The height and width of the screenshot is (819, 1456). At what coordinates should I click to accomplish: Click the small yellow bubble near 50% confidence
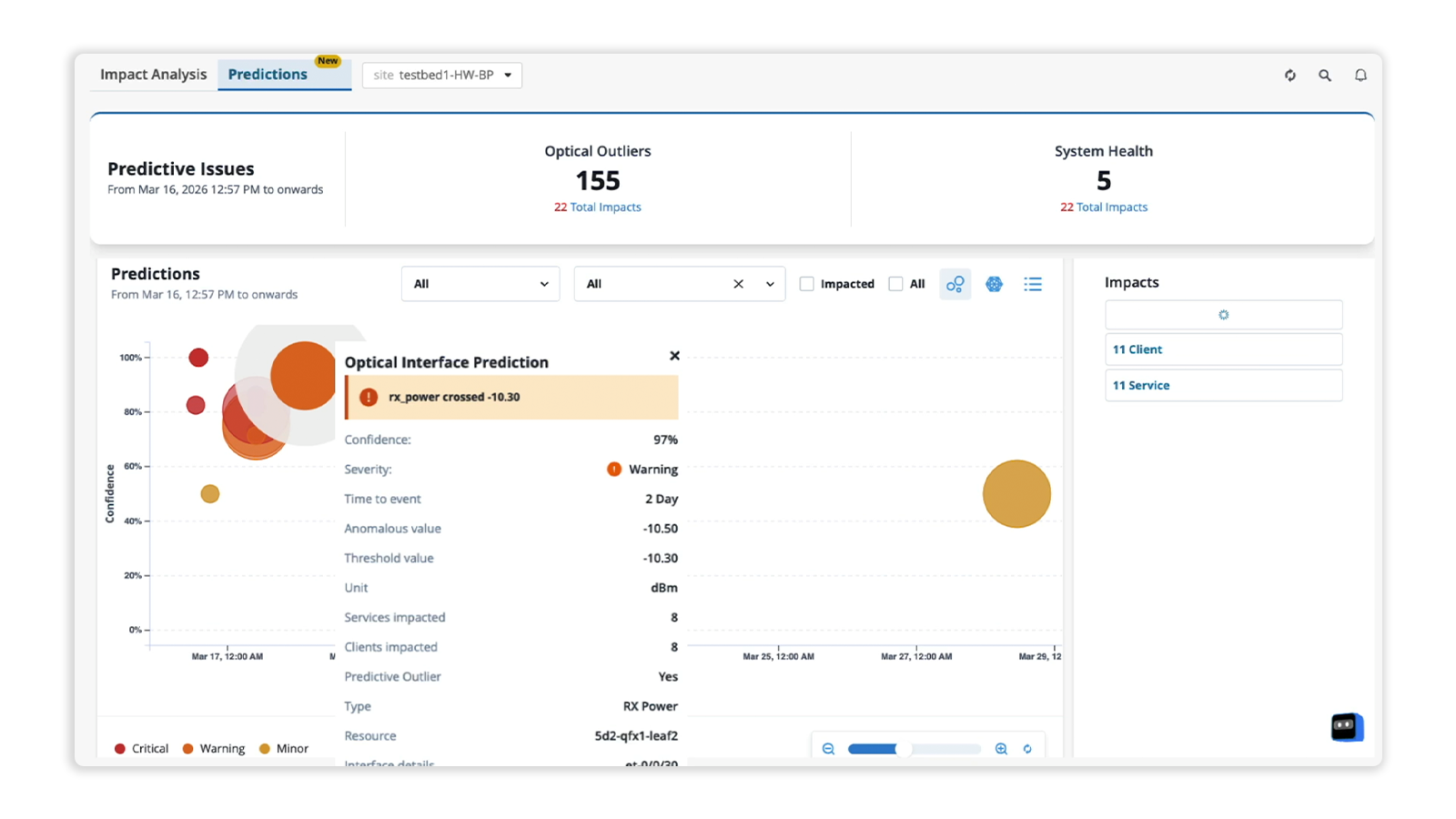[x=210, y=494]
